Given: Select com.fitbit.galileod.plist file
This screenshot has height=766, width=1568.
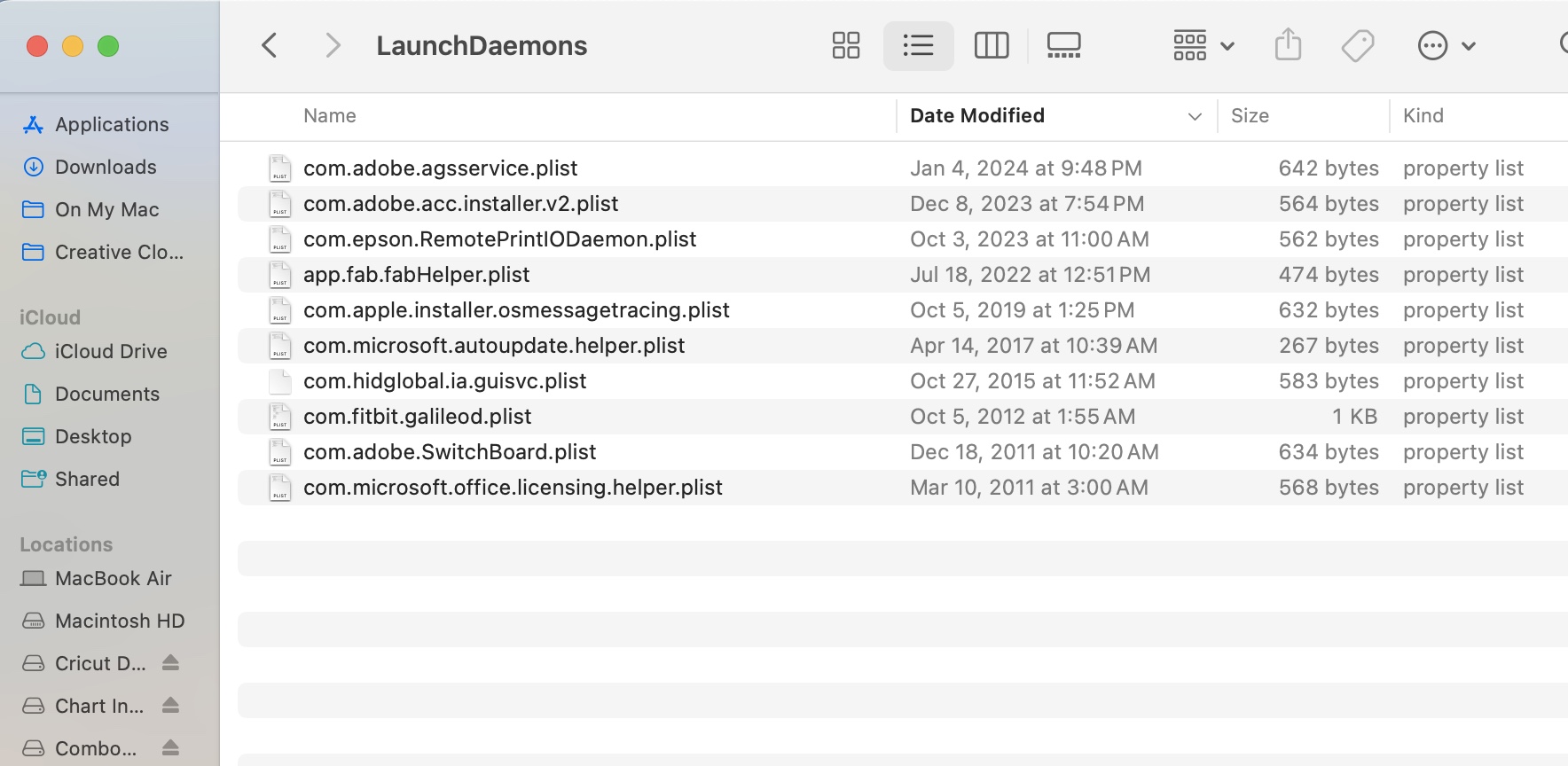Looking at the screenshot, I should pyautogui.click(x=417, y=417).
